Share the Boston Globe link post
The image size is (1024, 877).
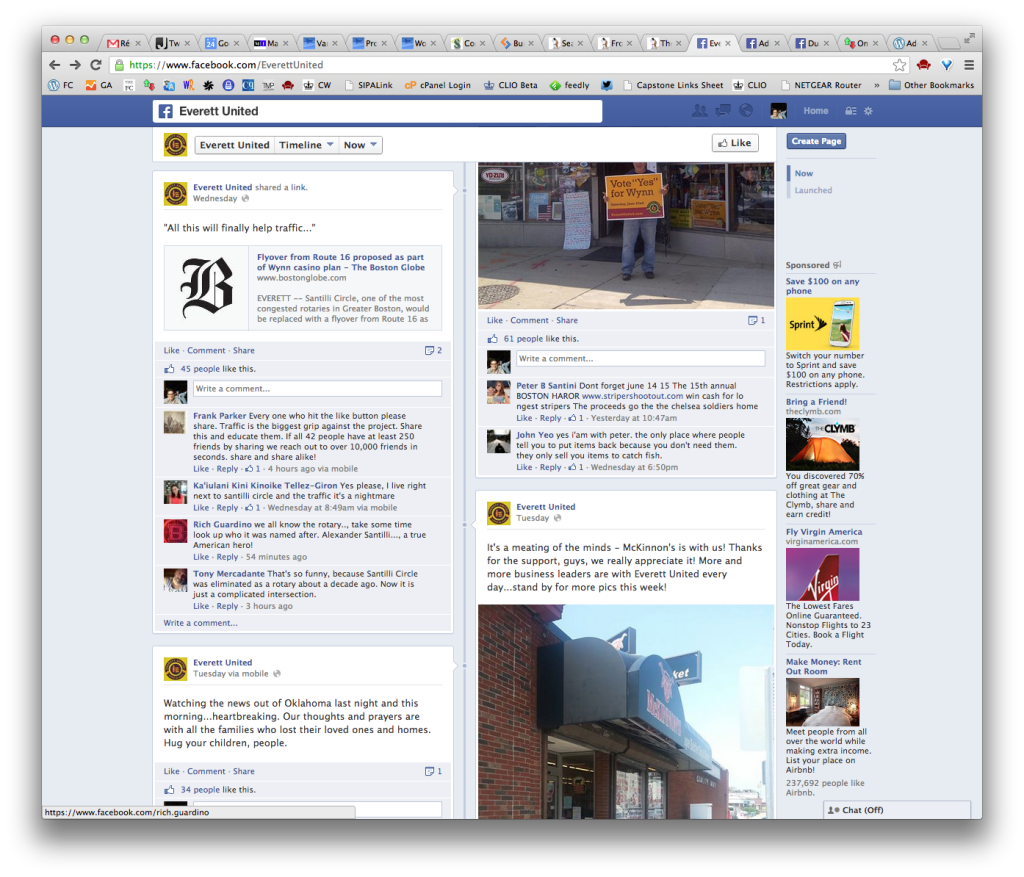point(244,351)
